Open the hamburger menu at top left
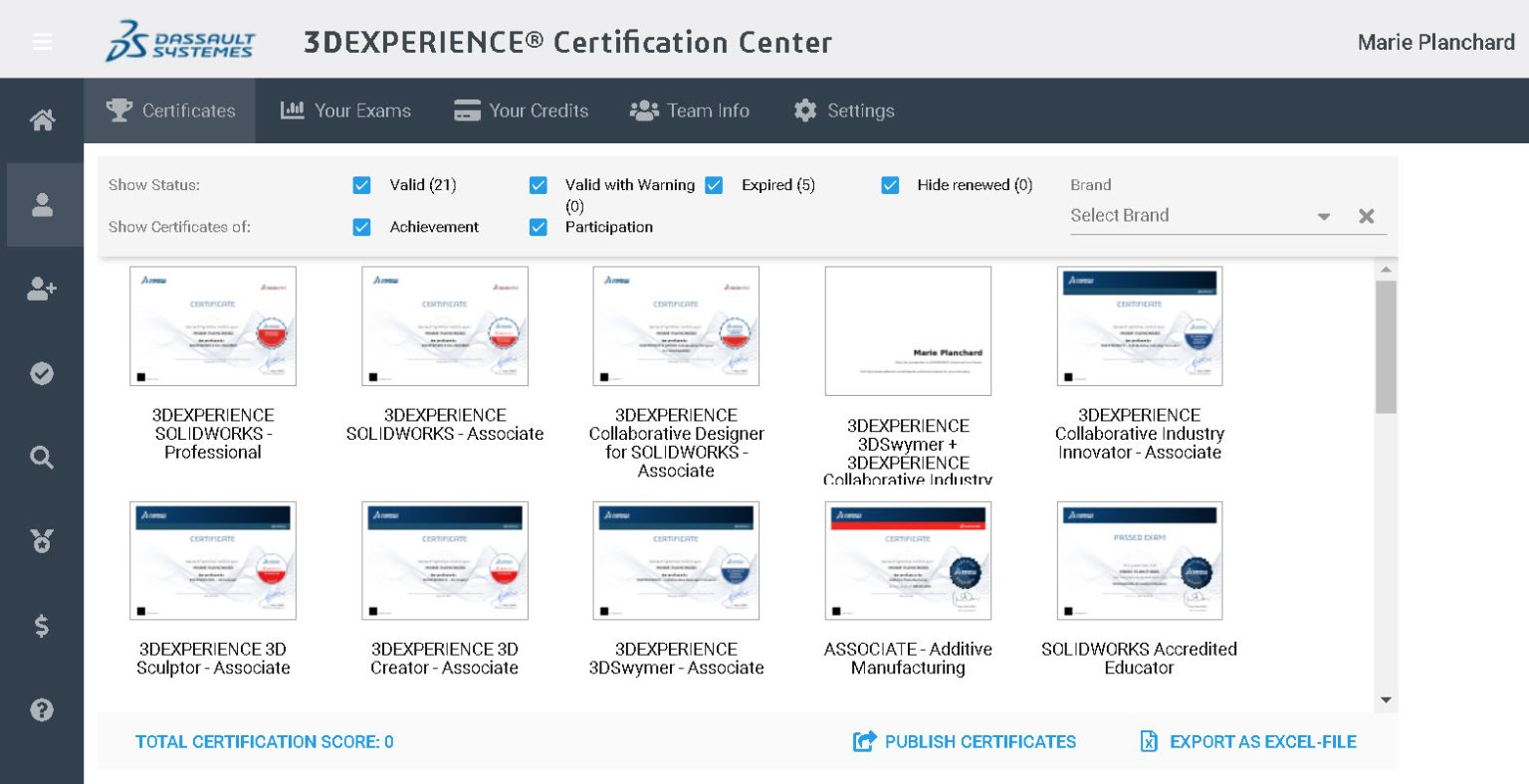Image resolution: width=1529 pixels, height=784 pixels. tap(41, 41)
